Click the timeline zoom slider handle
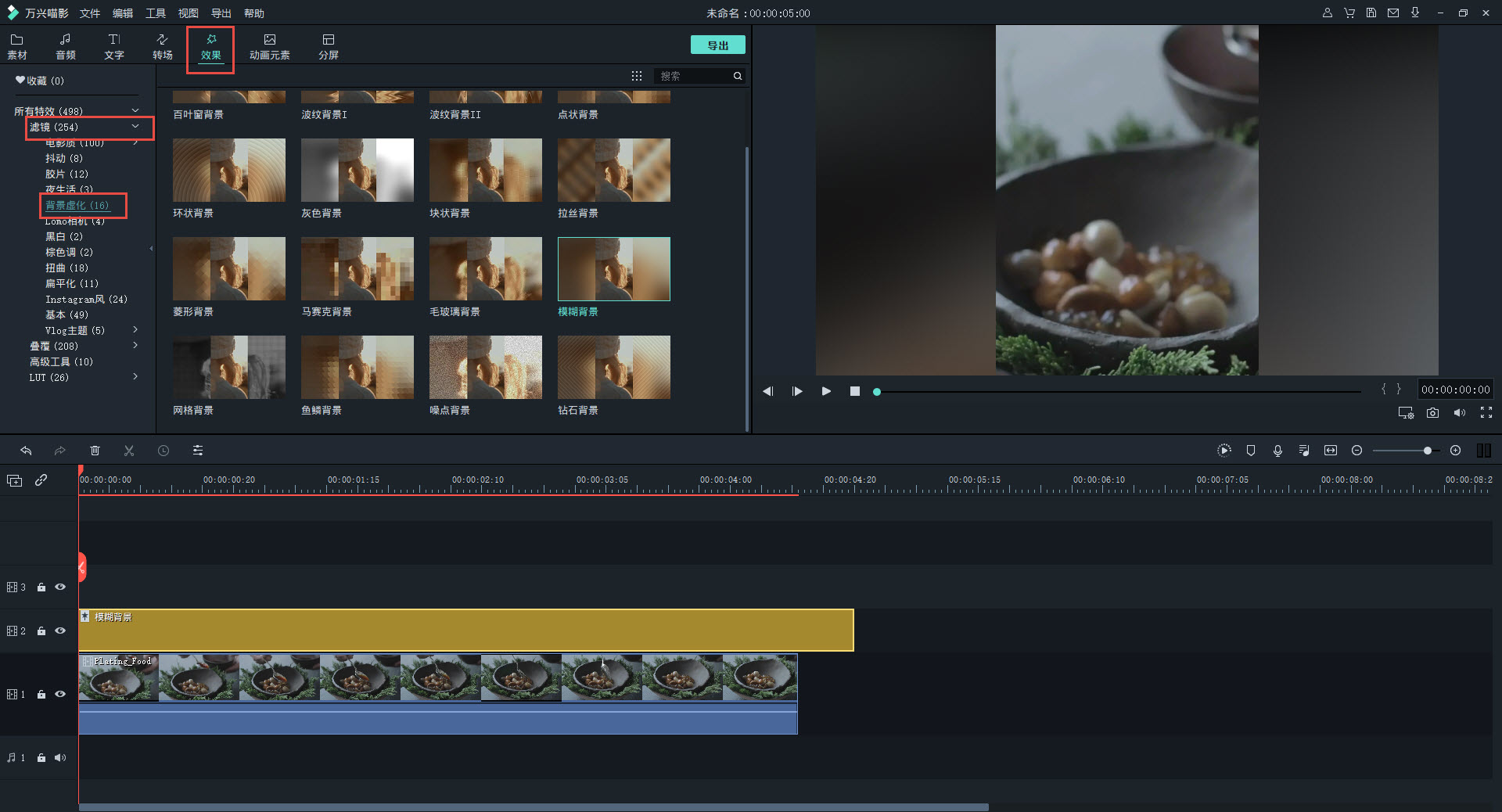This screenshot has height=812, width=1502. click(x=1428, y=451)
